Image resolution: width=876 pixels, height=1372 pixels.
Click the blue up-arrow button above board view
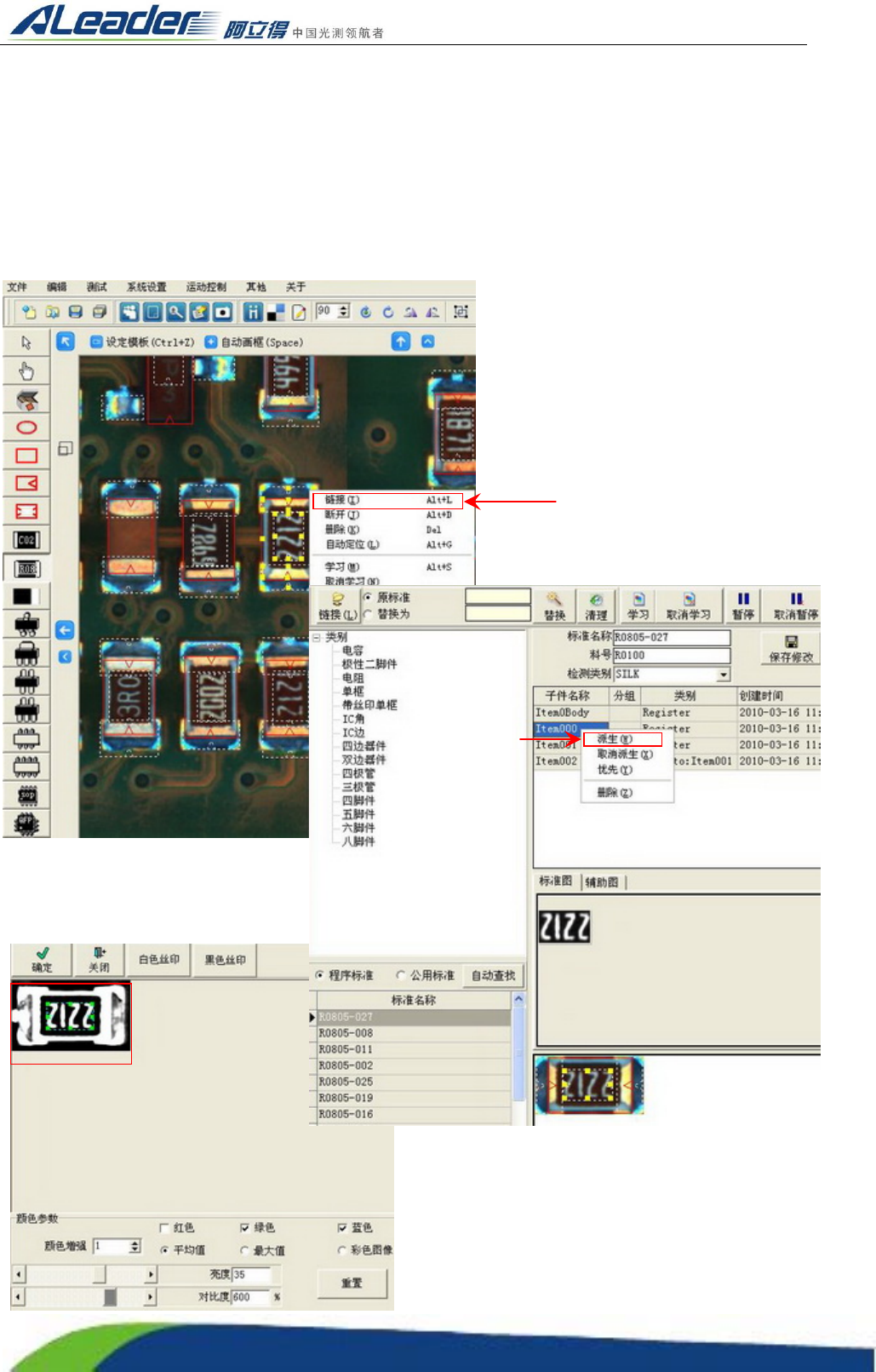[401, 342]
